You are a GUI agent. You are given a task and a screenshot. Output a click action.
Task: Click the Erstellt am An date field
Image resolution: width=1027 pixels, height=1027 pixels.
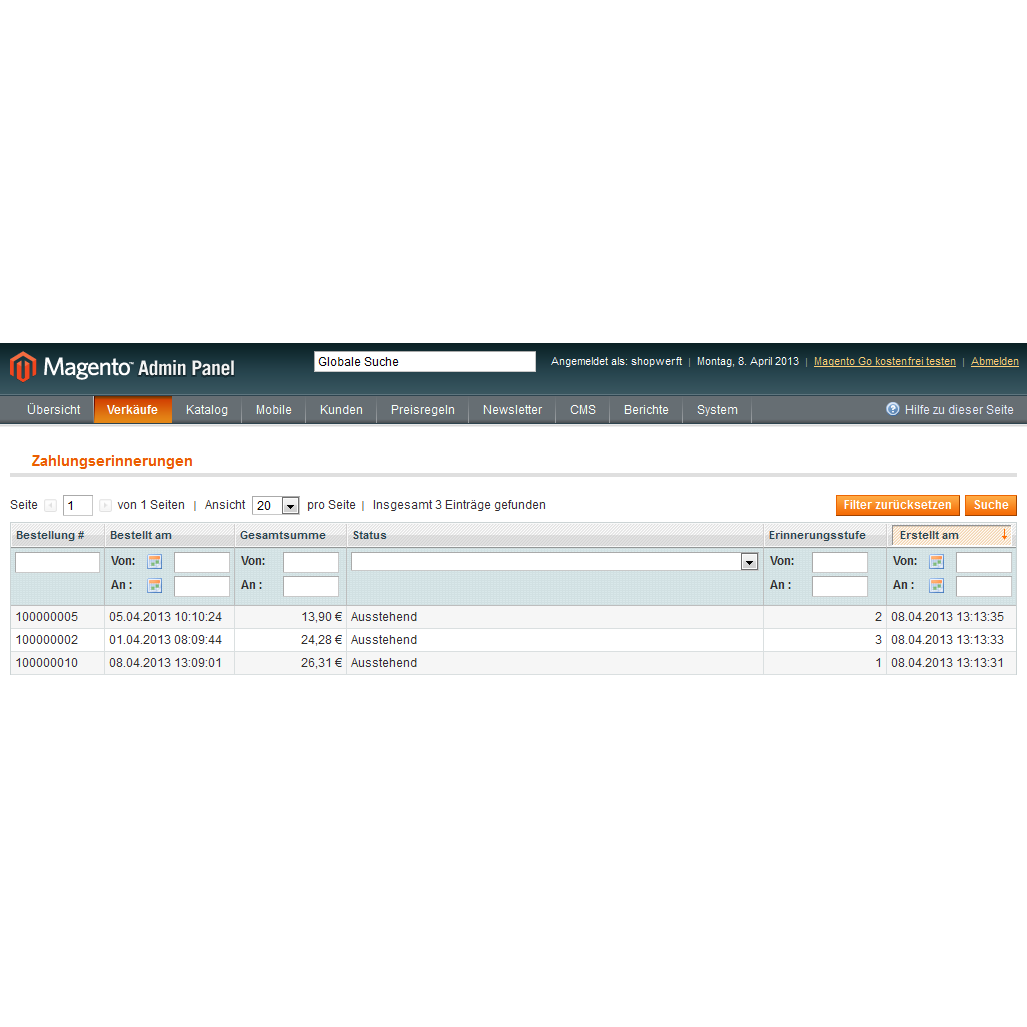click(984, 586)
